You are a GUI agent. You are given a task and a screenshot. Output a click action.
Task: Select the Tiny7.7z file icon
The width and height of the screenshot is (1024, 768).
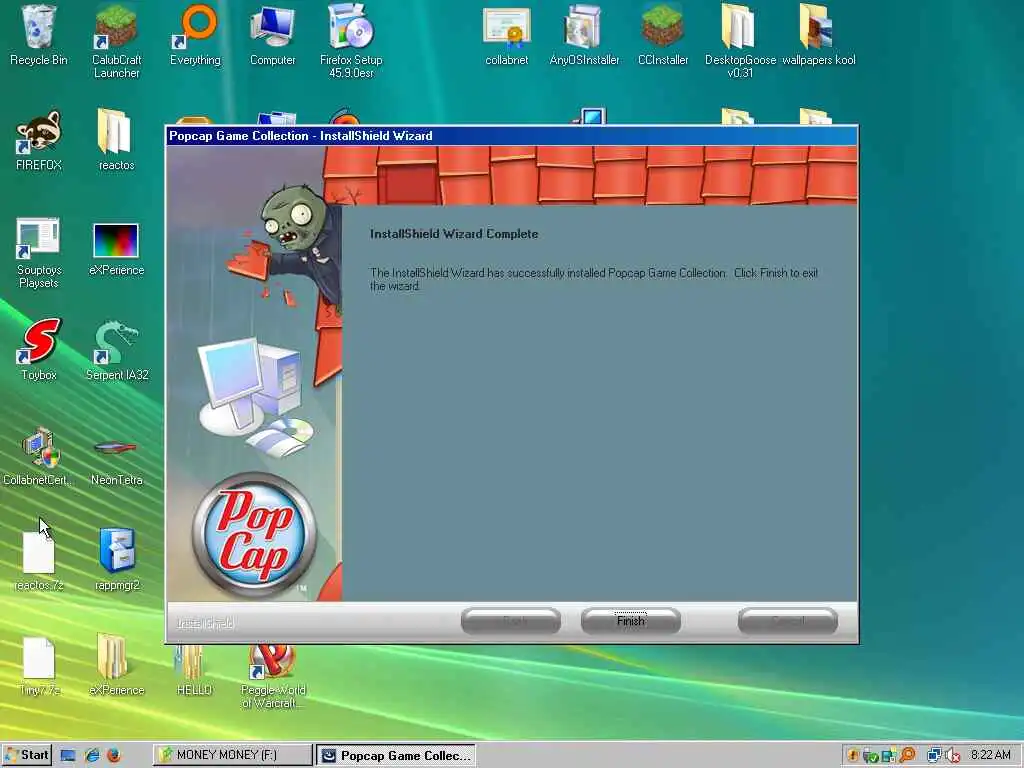(39, 666)
